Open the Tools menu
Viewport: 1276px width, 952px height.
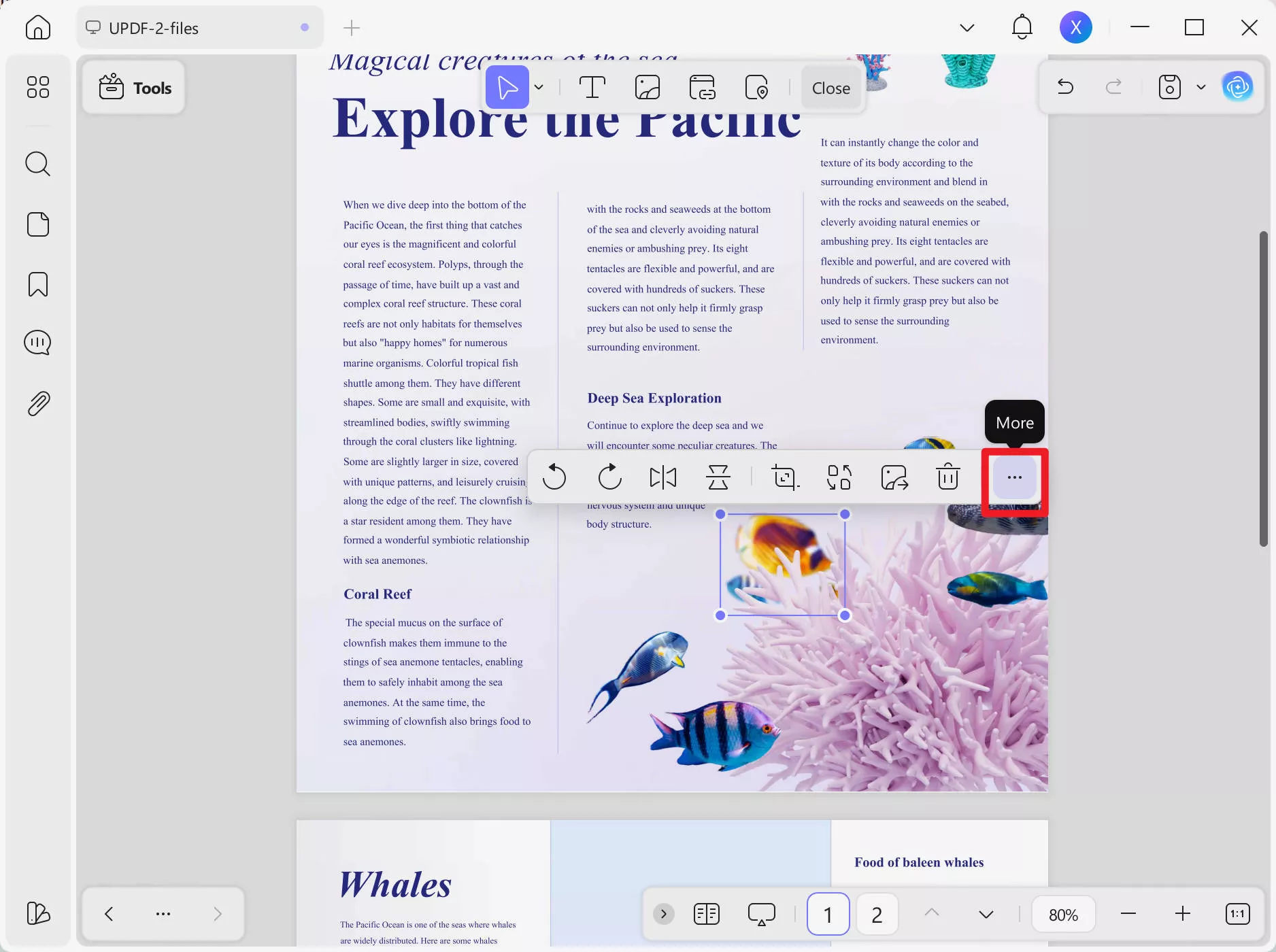135,88
